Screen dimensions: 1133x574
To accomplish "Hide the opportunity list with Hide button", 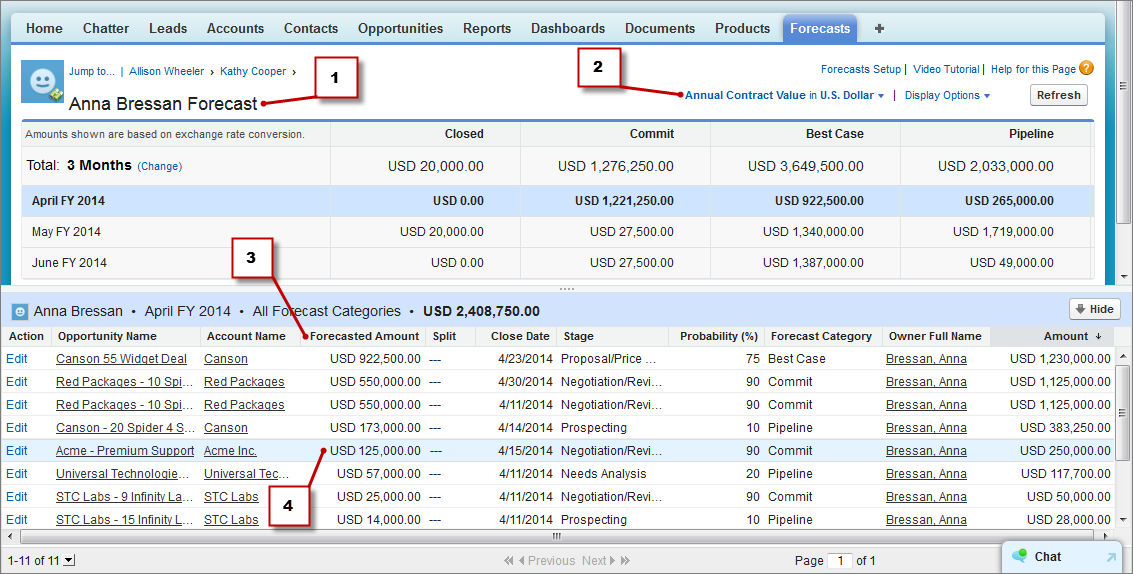I will coord(1093,310).
